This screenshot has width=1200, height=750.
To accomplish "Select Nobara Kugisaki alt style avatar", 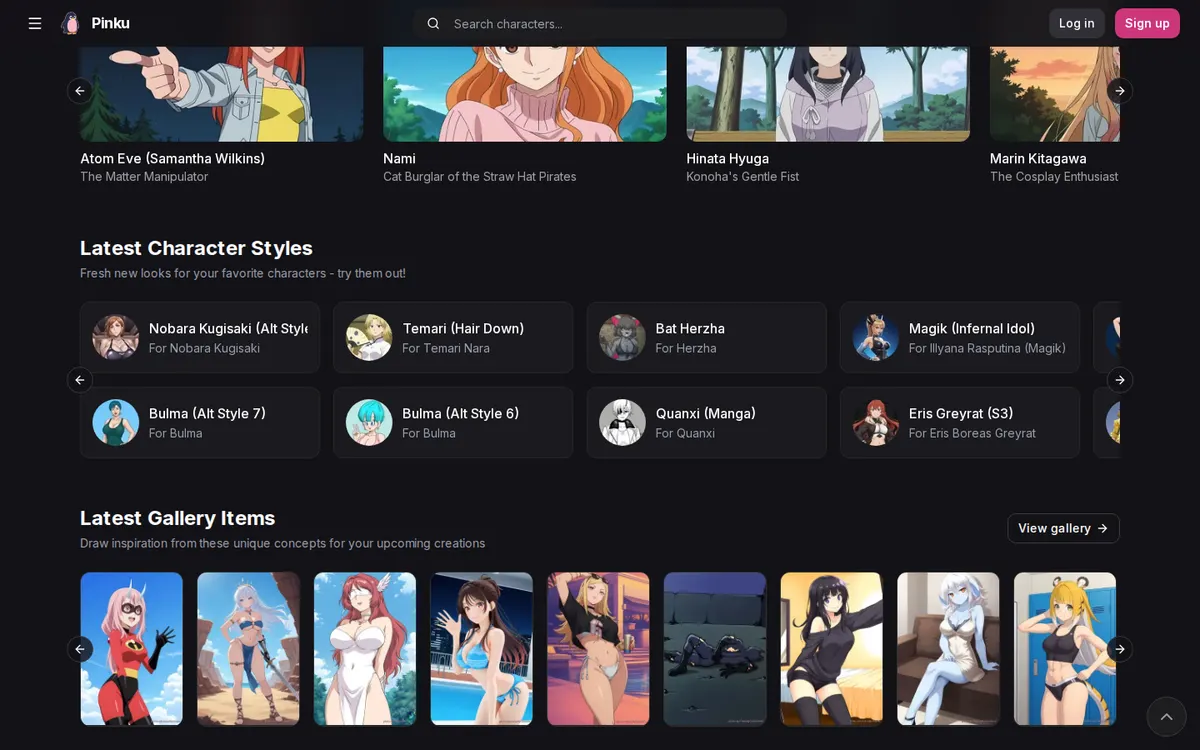I will click(x=116, y=337).
